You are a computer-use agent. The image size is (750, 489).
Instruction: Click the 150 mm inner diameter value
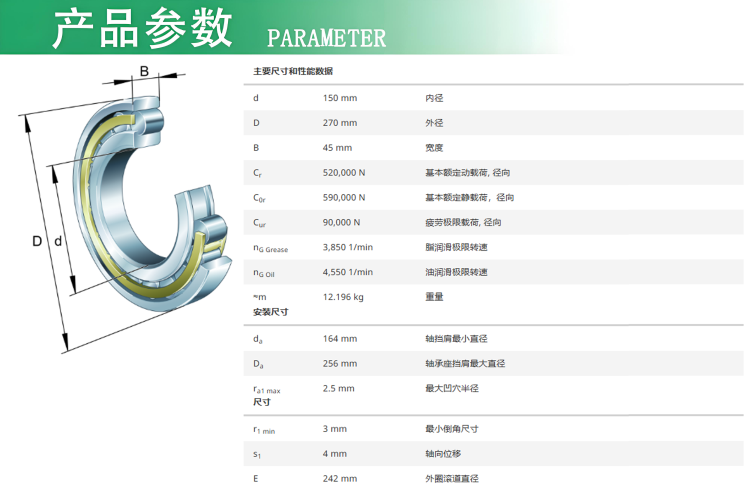click(340, 98)
